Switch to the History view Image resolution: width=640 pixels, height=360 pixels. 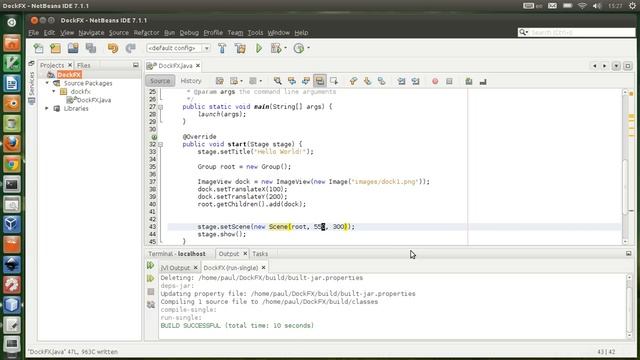[x=191, y=81]
